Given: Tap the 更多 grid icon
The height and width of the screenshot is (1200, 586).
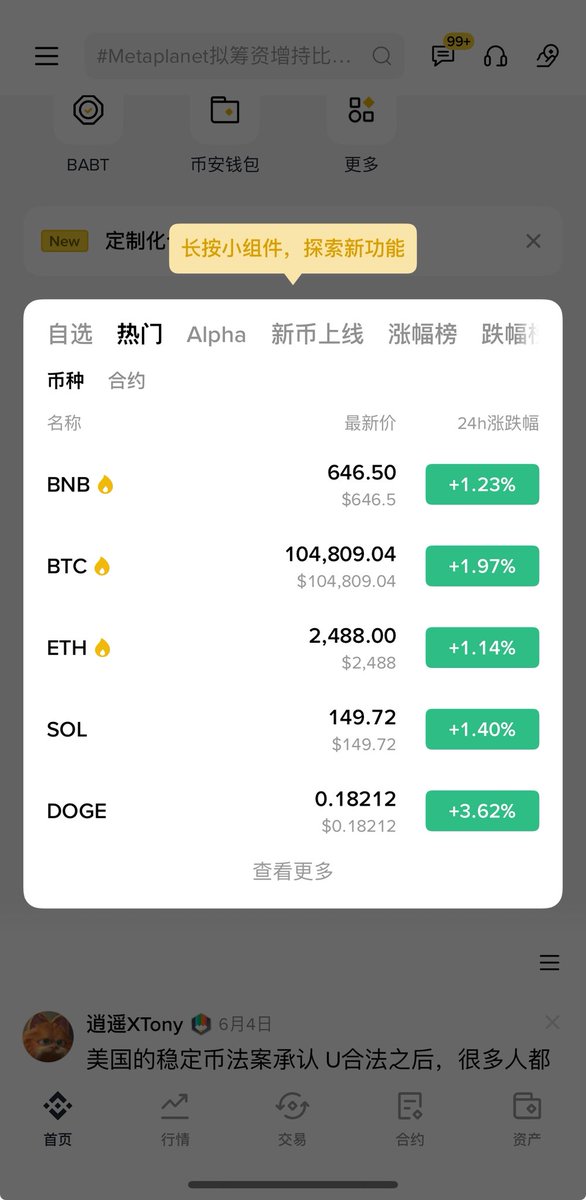Looking at the screenshot, I should (361, 110).
